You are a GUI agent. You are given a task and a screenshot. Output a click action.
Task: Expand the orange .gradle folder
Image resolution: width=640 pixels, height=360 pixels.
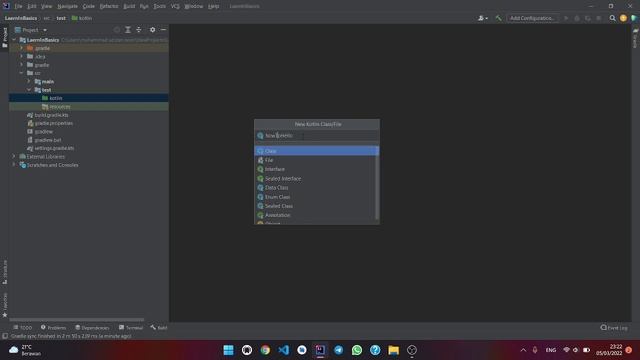pyautogui.click(x=22, y=48)
